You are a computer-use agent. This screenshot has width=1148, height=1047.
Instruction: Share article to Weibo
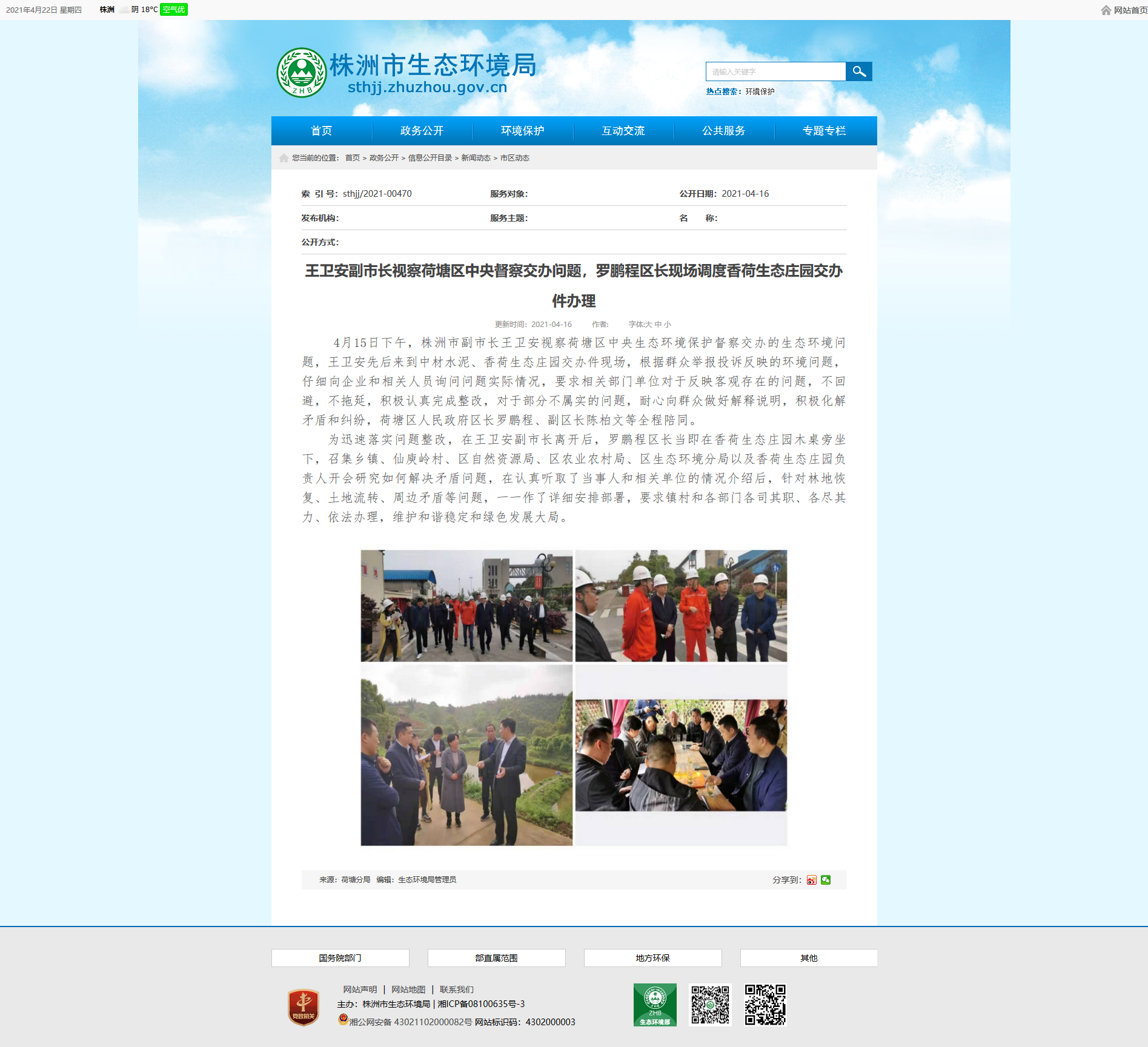point(812,880)
